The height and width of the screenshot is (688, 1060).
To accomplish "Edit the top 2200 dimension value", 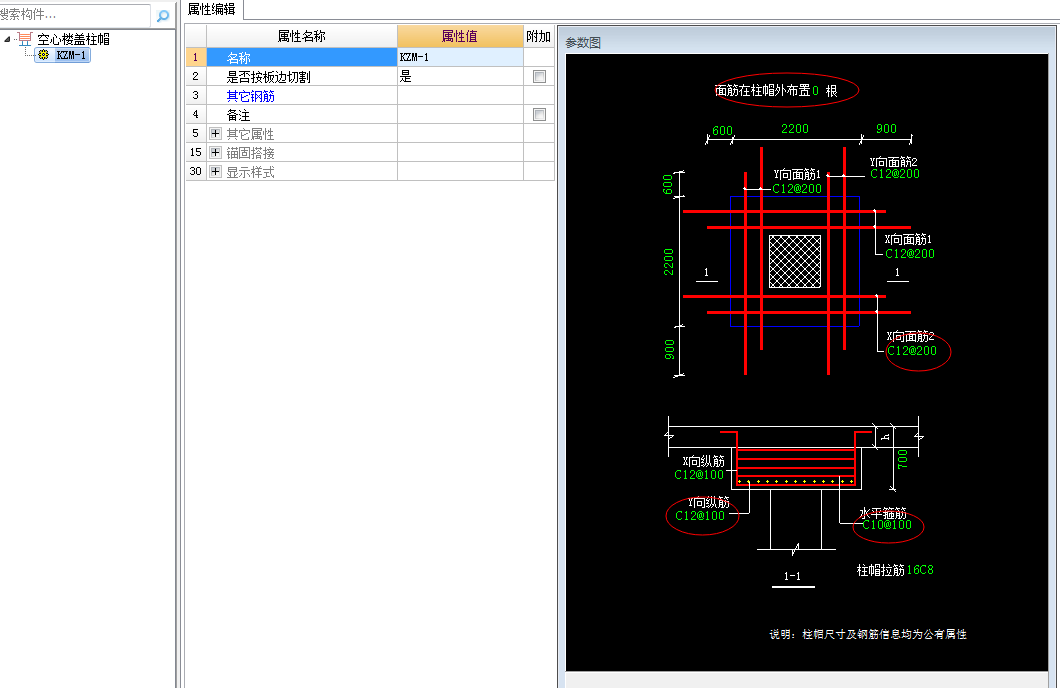I will [x=794, y=128].
